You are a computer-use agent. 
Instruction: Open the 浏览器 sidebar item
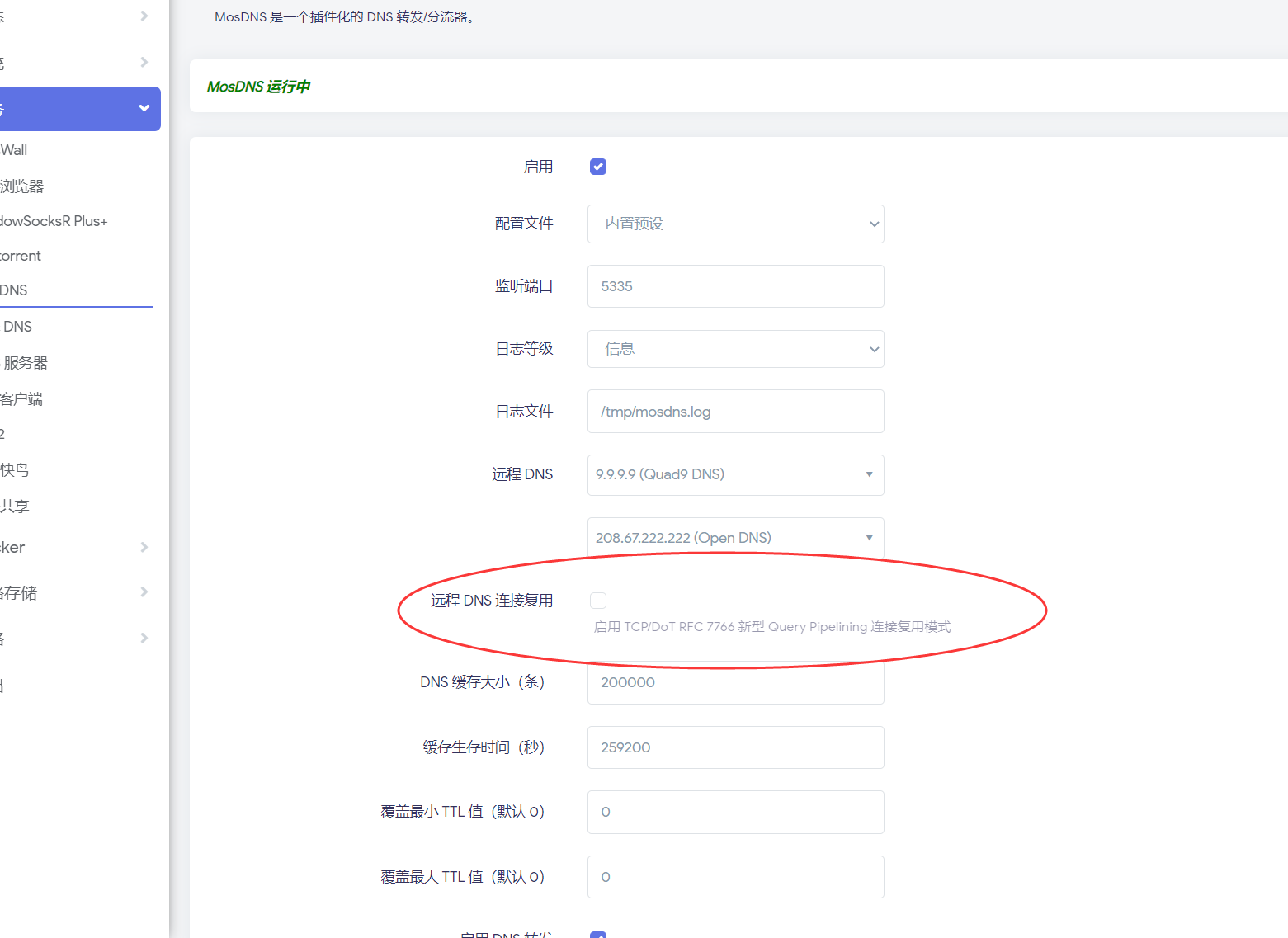pos(22,186)
